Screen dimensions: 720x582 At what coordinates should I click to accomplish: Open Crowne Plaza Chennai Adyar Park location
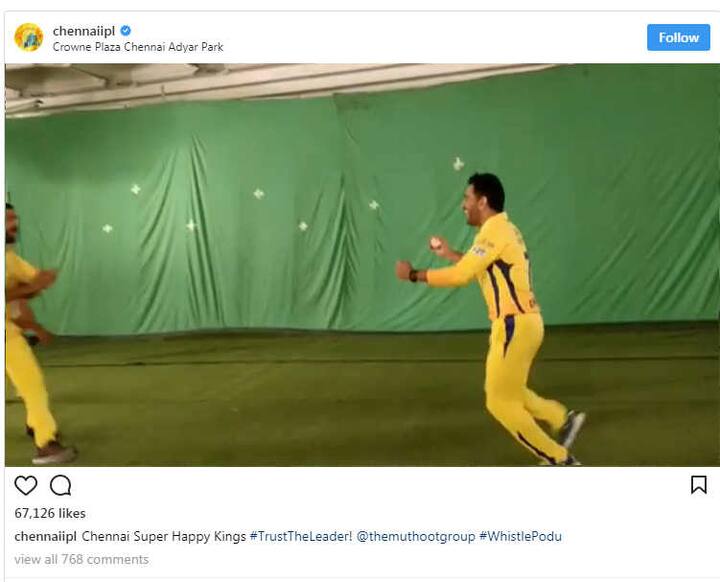(x=138, y=47)
